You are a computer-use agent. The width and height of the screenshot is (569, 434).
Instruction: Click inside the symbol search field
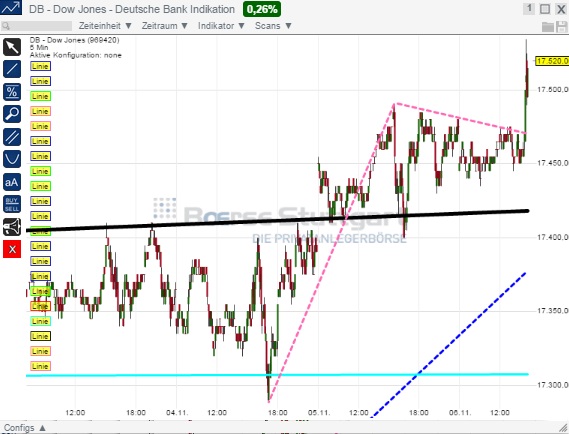pyautogui.click(x=36, y=26)
